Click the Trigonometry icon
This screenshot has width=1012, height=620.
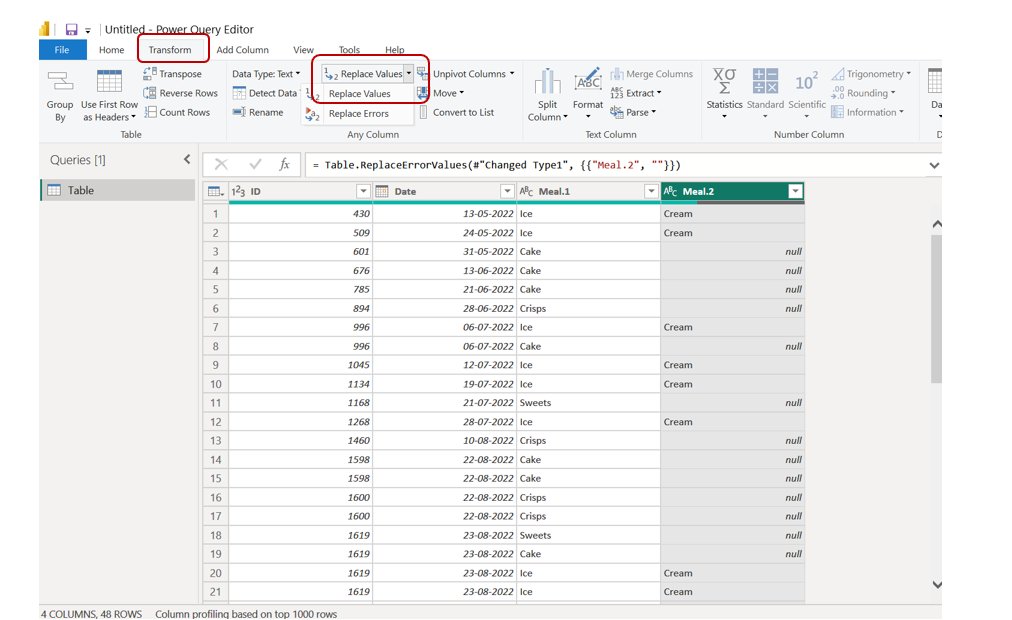point(838,74)
